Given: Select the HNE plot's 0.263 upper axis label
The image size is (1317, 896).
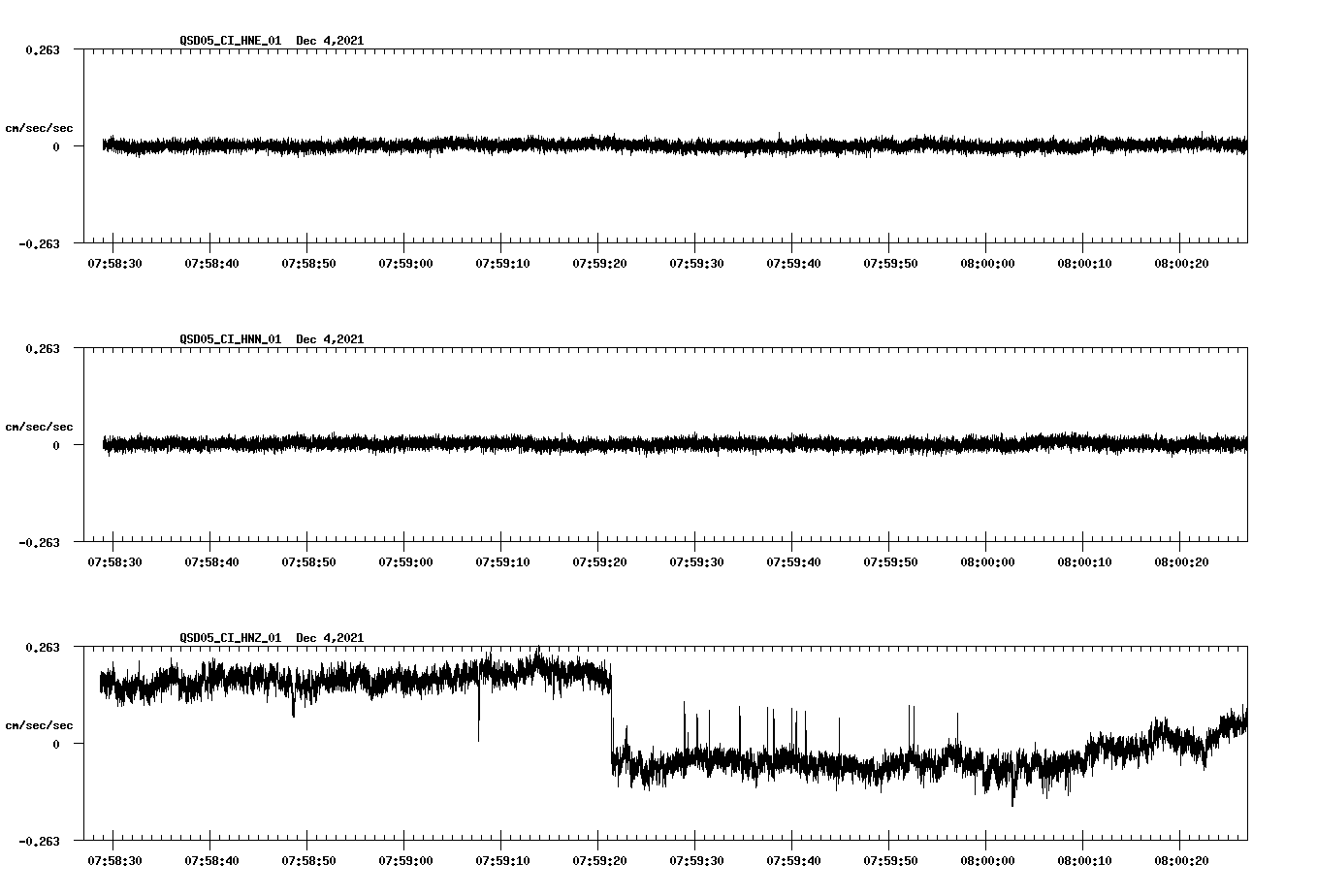Looking at the screenshot, I should click(42, 49).
